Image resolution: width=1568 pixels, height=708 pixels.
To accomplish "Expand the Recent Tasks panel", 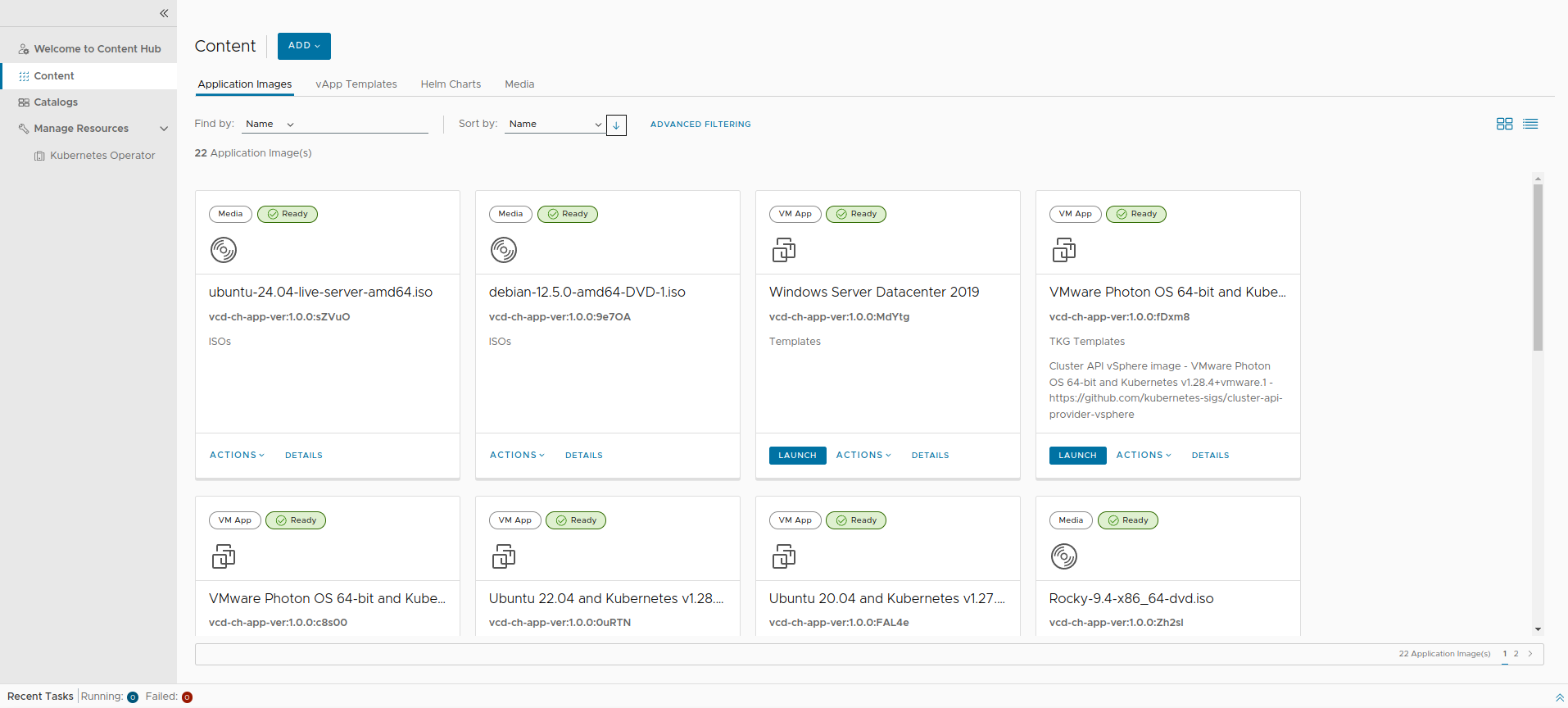I will [x=1559, y=697].
